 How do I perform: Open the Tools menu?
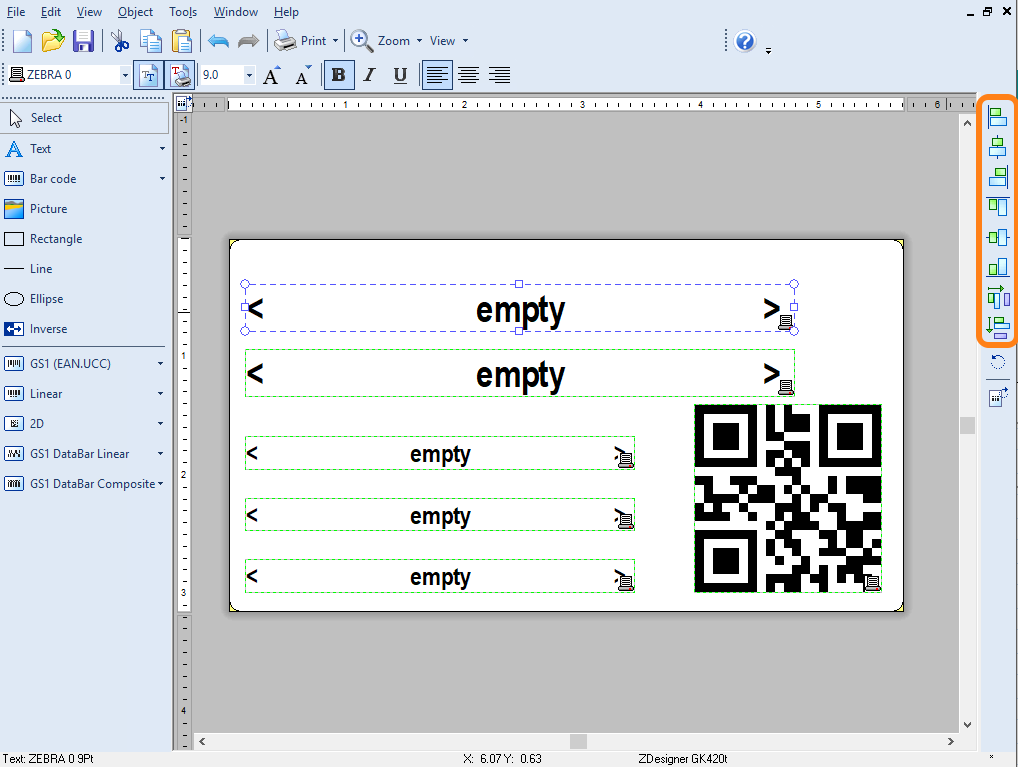(183, 12)
